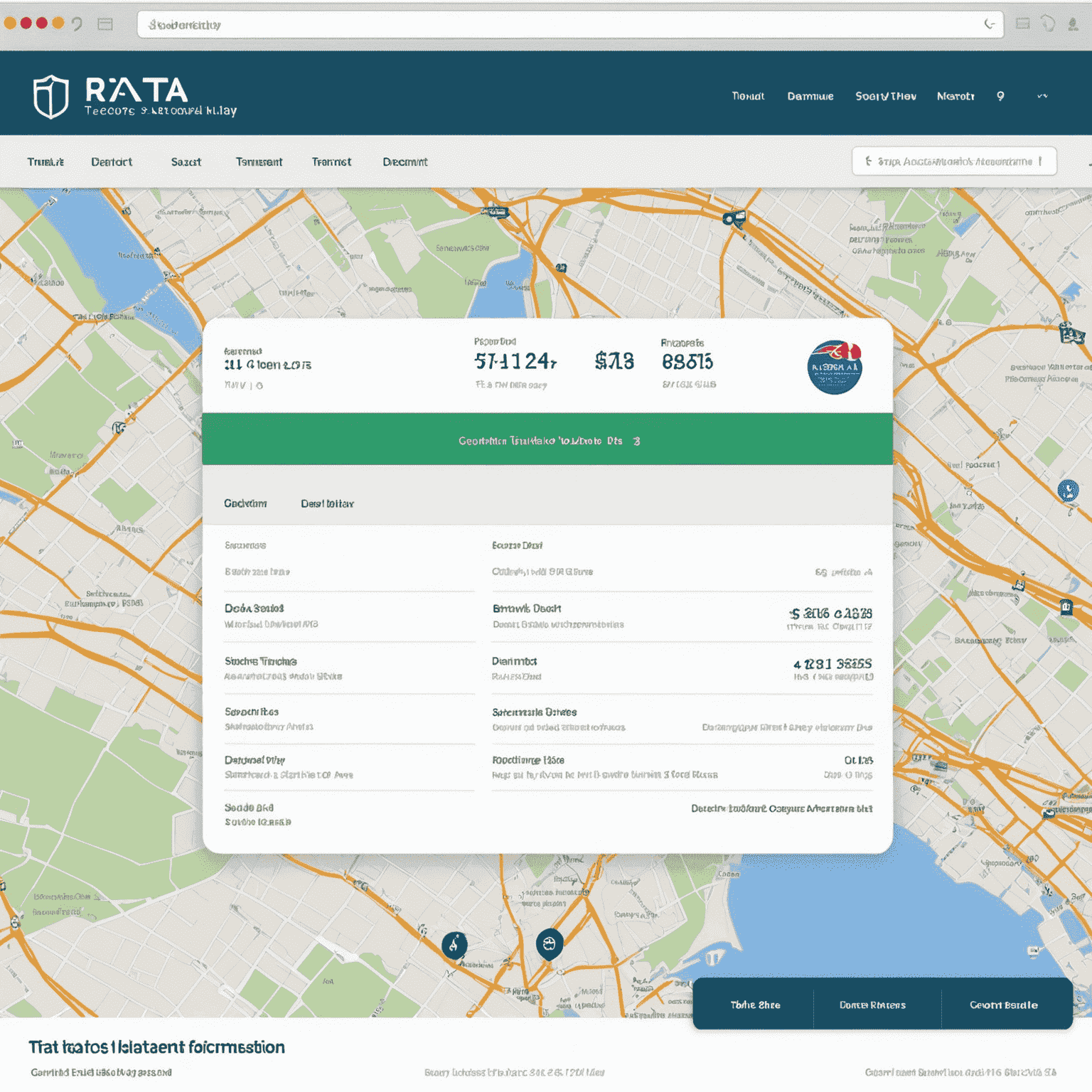Viewport: 1092px width, 1092px height.
Task: Select the 'Saxet' sub-navigation tab
Action: (186, 162)
